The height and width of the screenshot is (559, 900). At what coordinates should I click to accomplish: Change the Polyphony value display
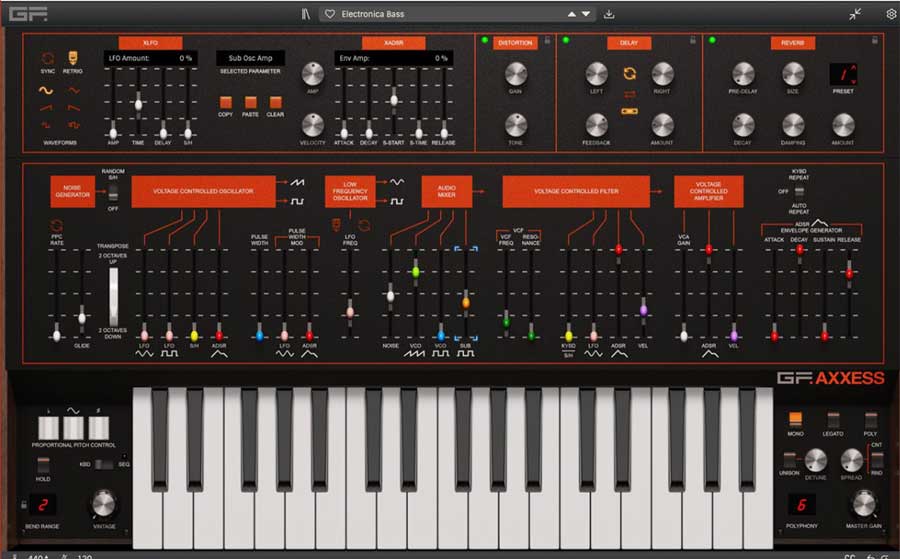(801, 505)
